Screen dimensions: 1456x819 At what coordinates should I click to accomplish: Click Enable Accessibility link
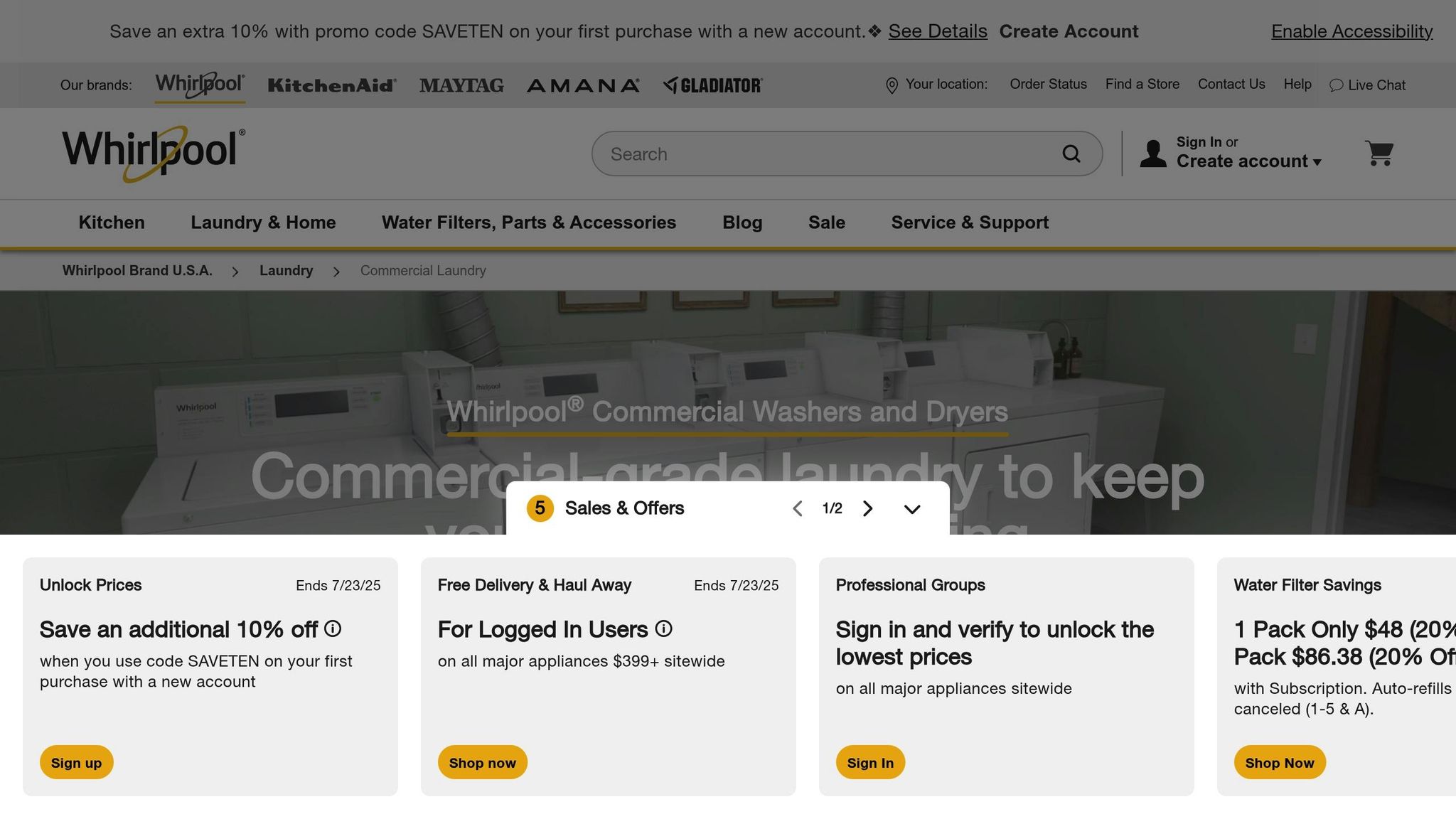coord(1351,31)
